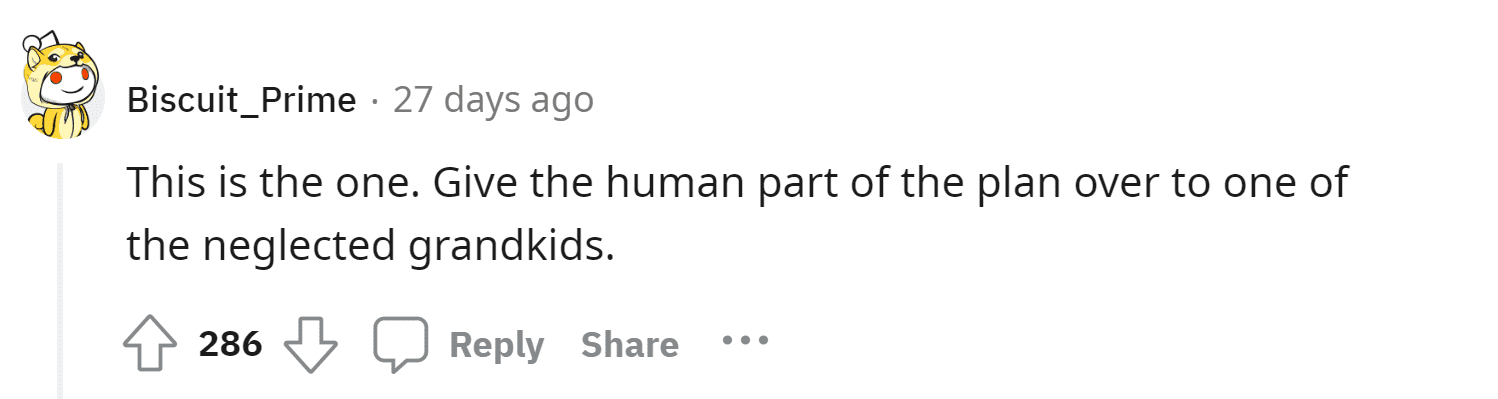Screen dimensions: 1498x399
Task: Open the permalink from '27 days ago'
Action: 493,99
